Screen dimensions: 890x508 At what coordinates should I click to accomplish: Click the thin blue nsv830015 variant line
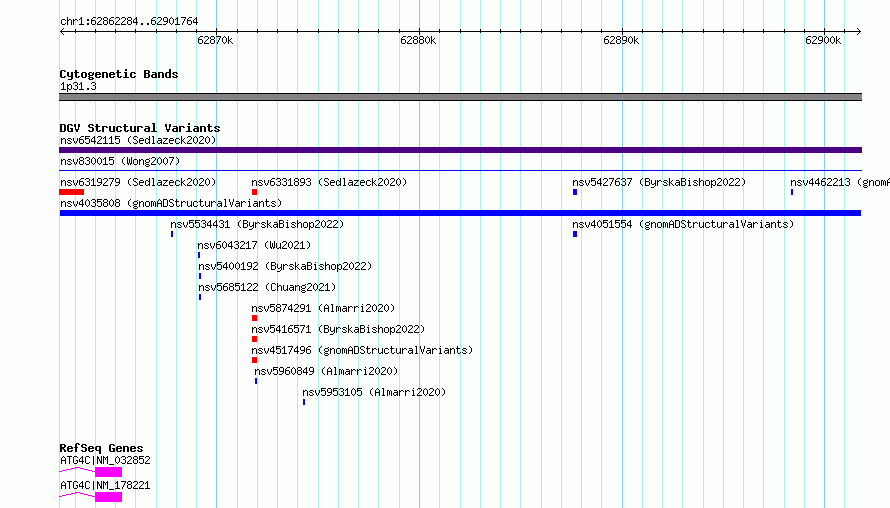(x=460, y=170)
